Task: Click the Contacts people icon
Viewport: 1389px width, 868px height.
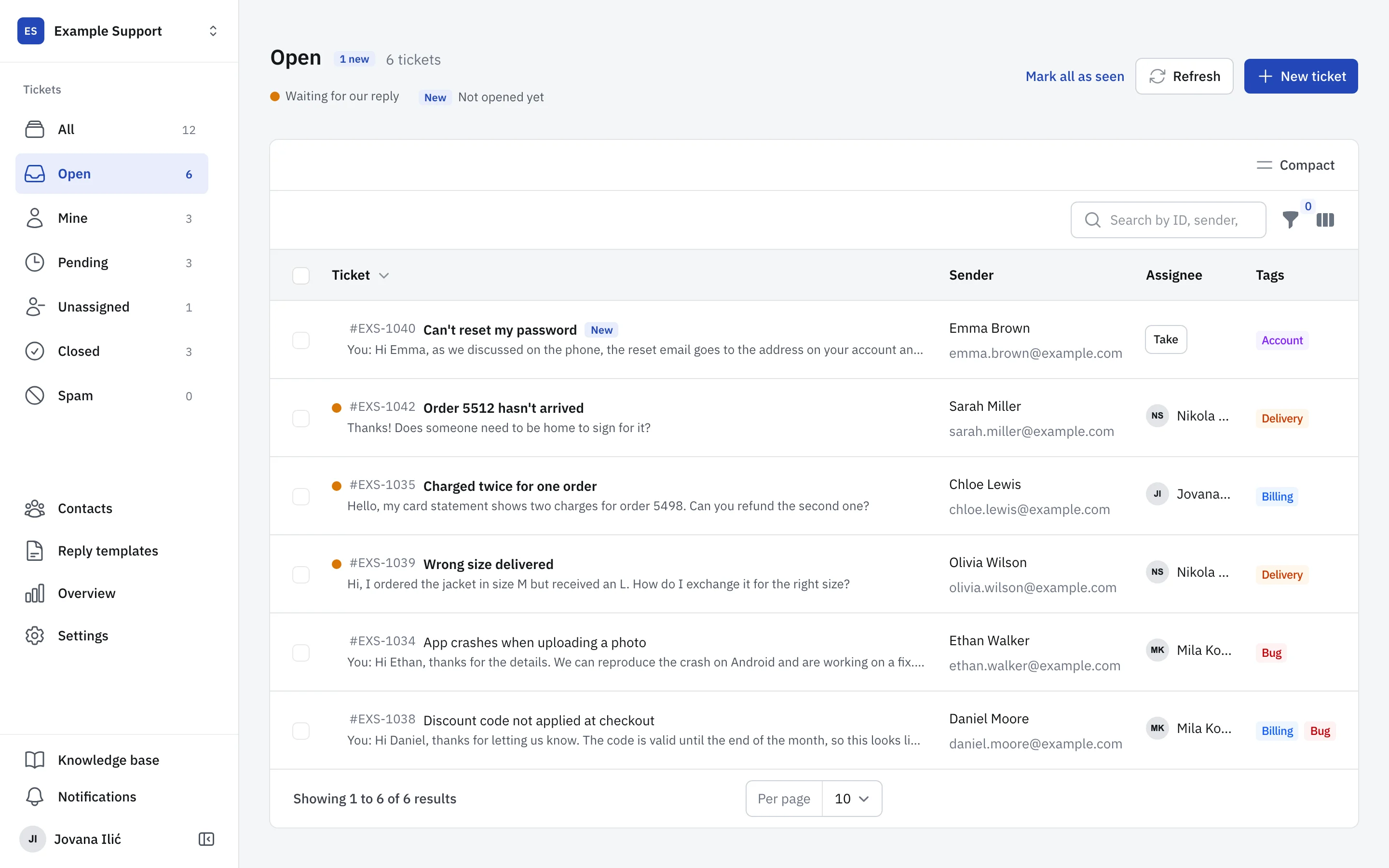Action: [x=34, y=509]
